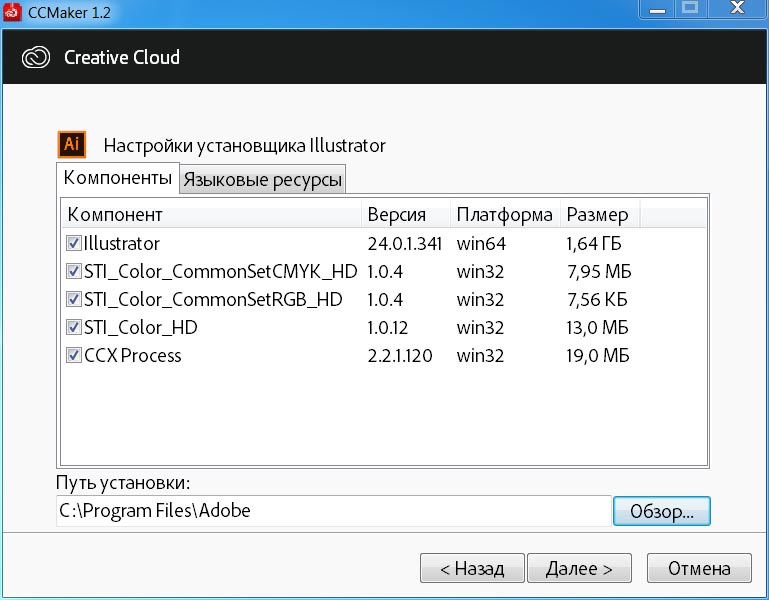The height and width of the screenshot is (600, 769).
Task: Uncheck the STI_Color_CommonSetCMYK_HD checkbox
Action: [x=74, y=271]
